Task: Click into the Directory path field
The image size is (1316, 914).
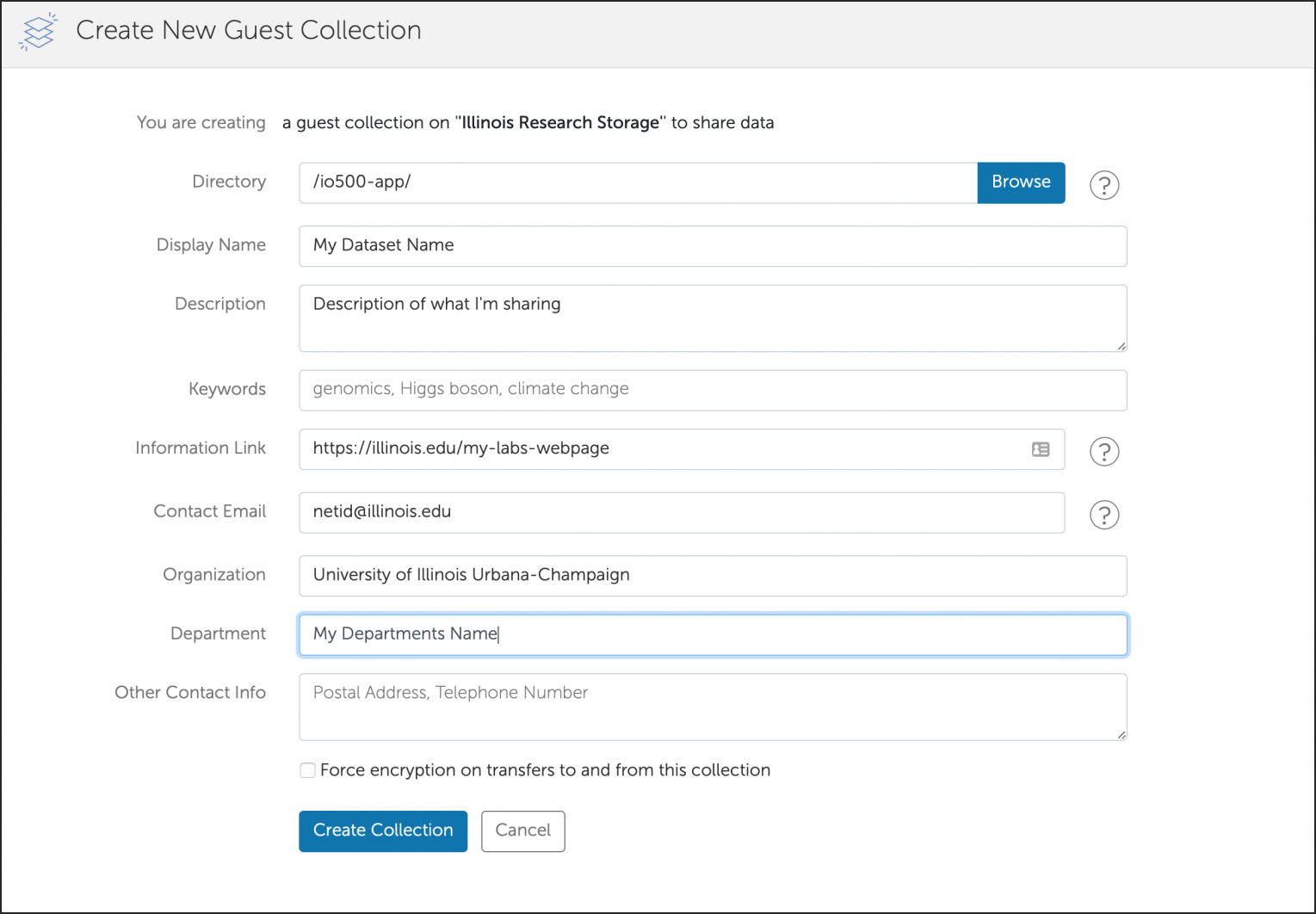Action: 637,182
